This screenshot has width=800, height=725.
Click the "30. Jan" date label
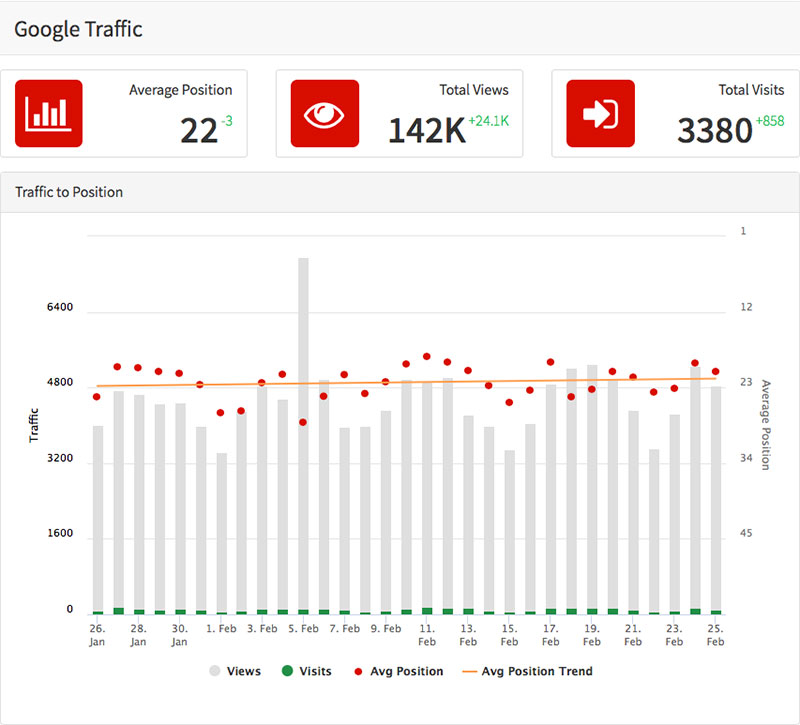click(180, 635)
